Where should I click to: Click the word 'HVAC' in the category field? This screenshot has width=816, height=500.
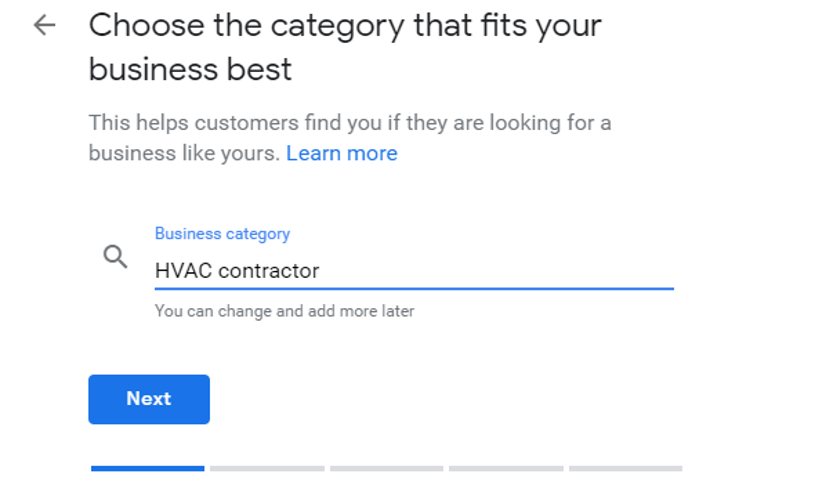[184, 271]
